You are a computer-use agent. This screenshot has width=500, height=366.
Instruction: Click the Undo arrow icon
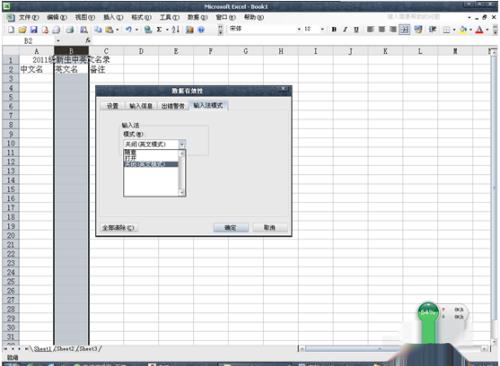click(128, 30)
